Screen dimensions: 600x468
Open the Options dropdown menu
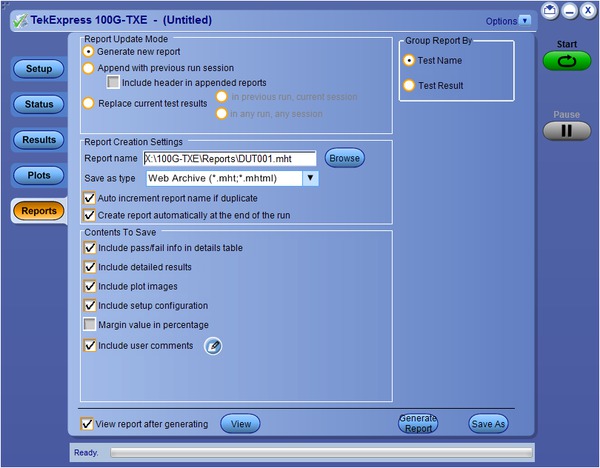[x=508, y=20]
